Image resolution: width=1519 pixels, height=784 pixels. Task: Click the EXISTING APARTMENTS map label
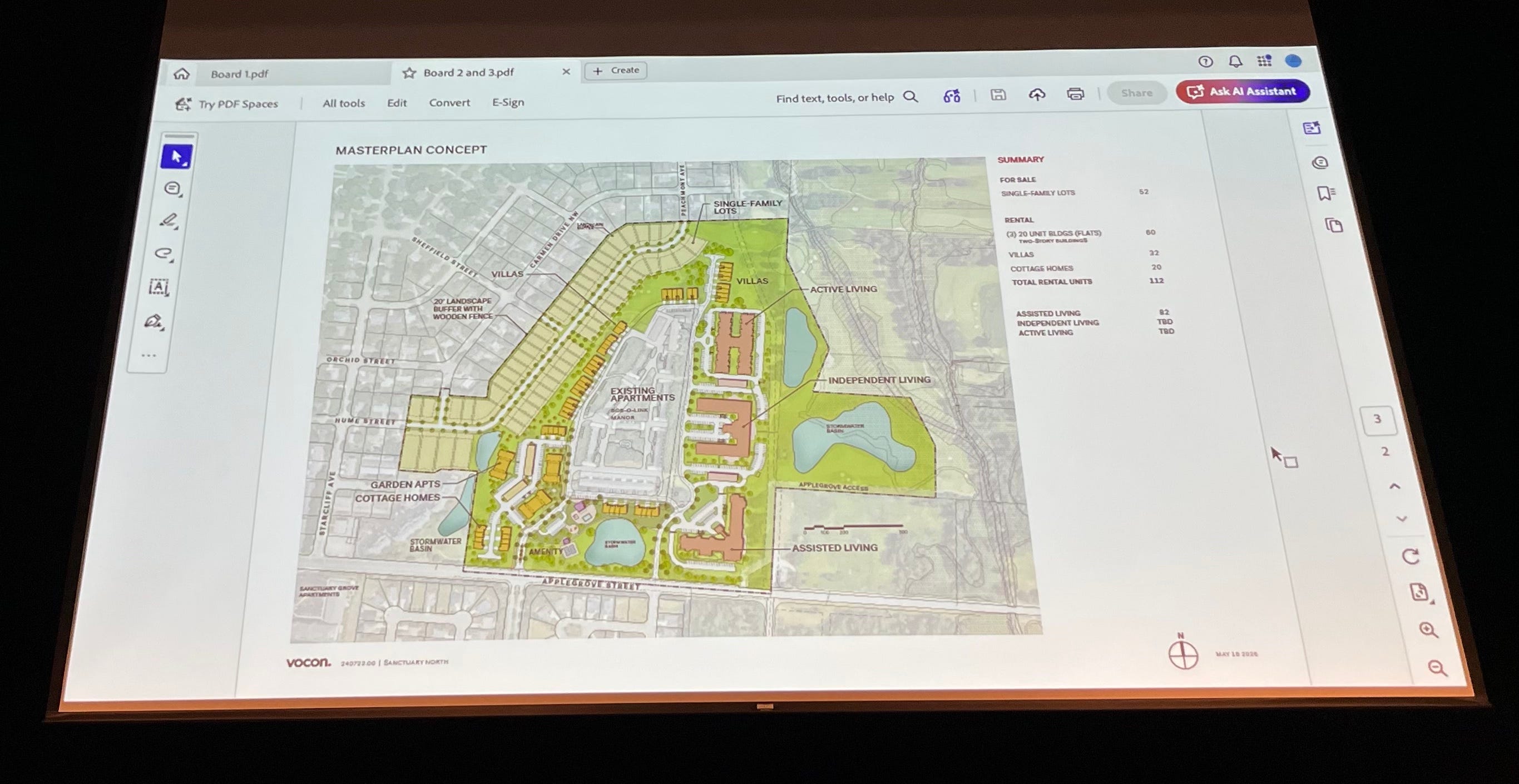tap(641, 394)
